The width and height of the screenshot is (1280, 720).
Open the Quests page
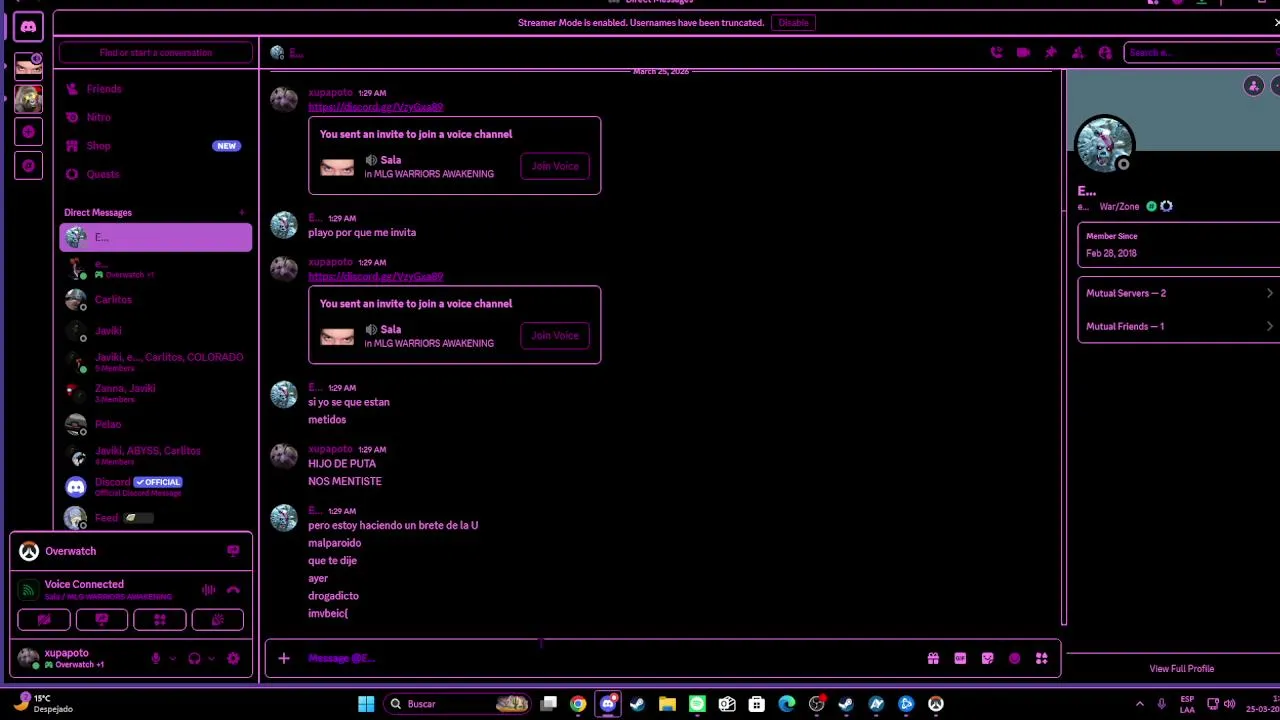[x=156, y=174]
